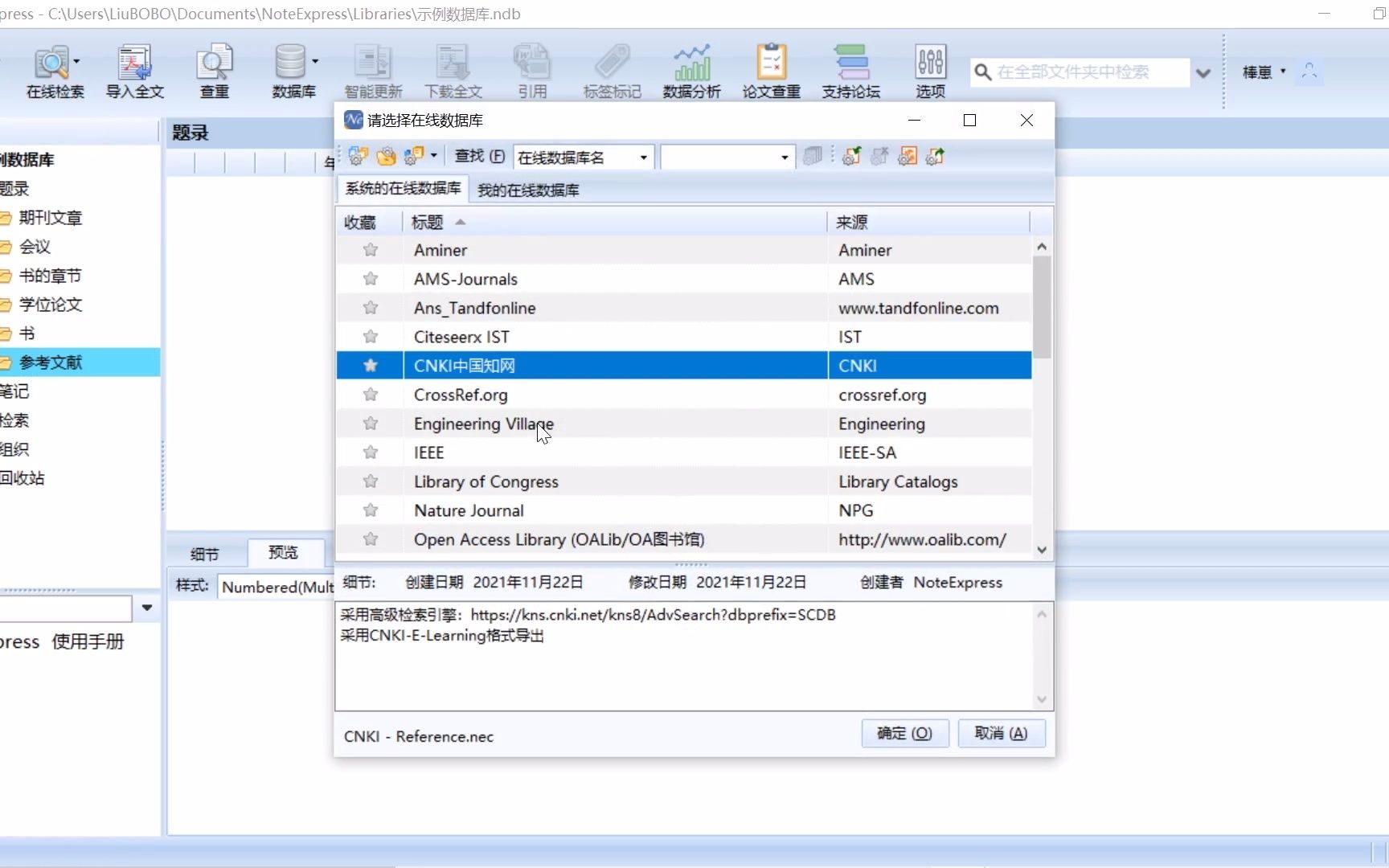Open the 选项 options settings
This screenshot has height=868, width=1389.
click(930, 71)
